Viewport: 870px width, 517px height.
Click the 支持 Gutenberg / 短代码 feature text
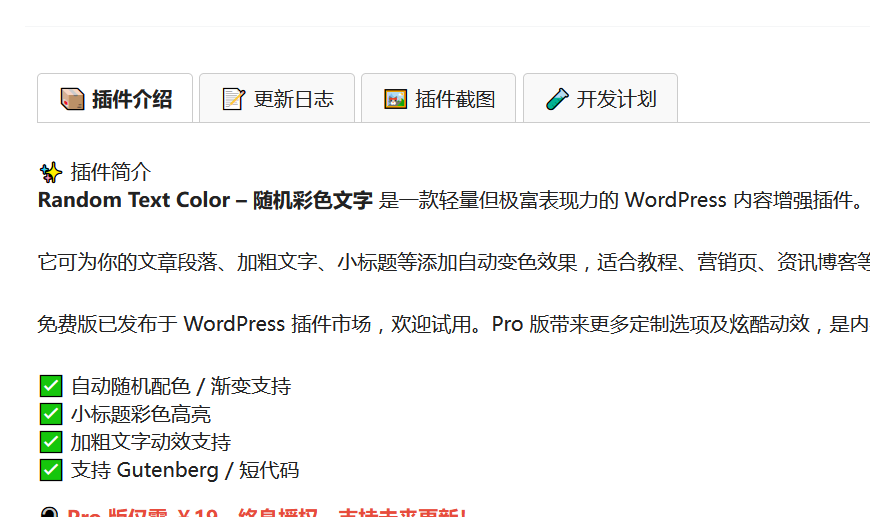click(185, 470)
